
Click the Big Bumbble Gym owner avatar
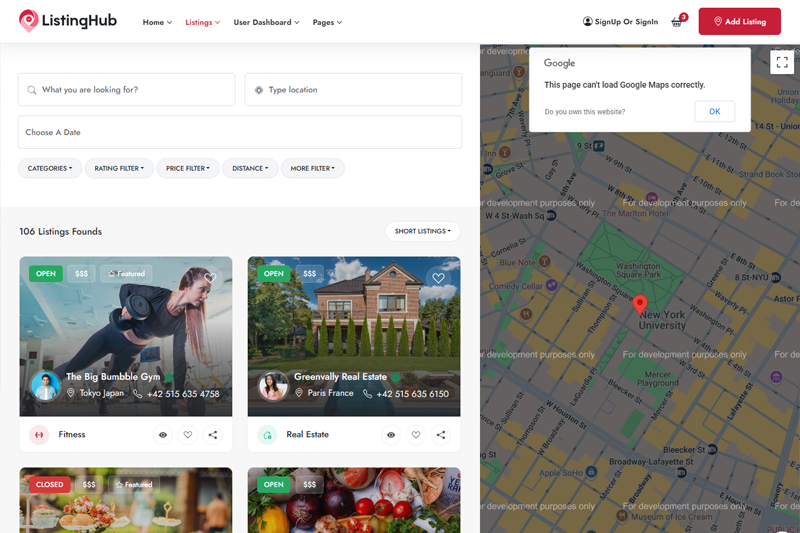click(45, 386)
